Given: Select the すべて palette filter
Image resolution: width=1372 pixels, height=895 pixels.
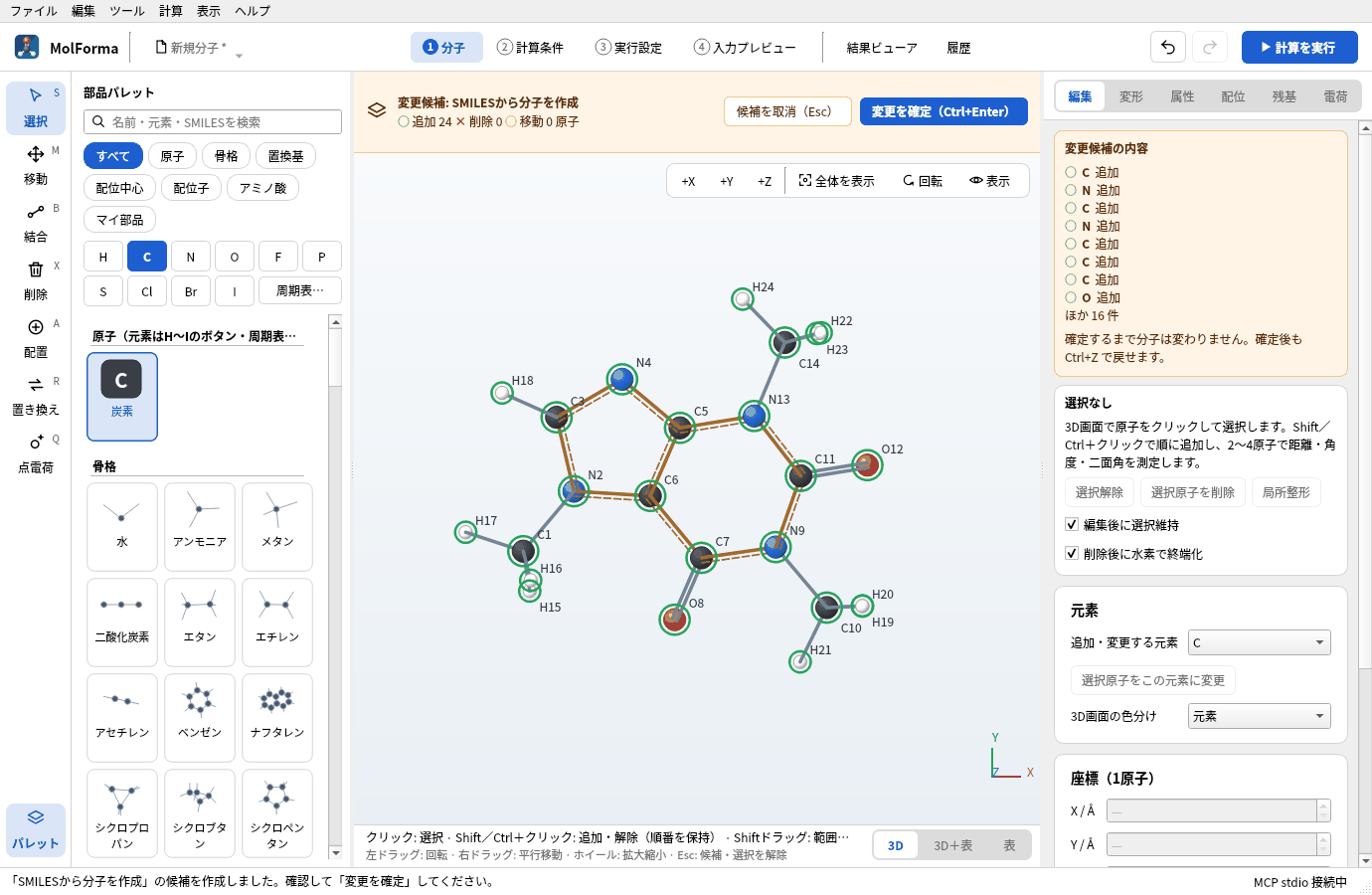Looking at the screenshot, I should click(x=112, y=156).
